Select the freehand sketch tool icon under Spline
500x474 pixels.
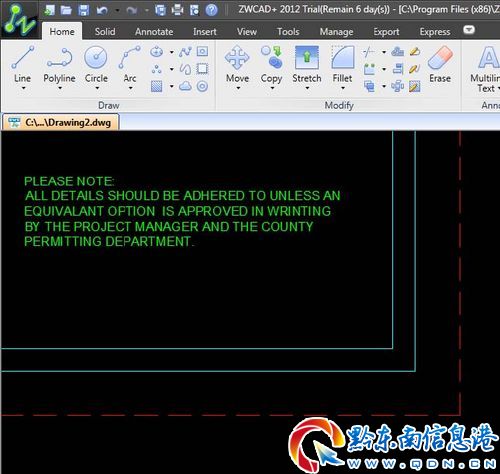click(185, 69)
